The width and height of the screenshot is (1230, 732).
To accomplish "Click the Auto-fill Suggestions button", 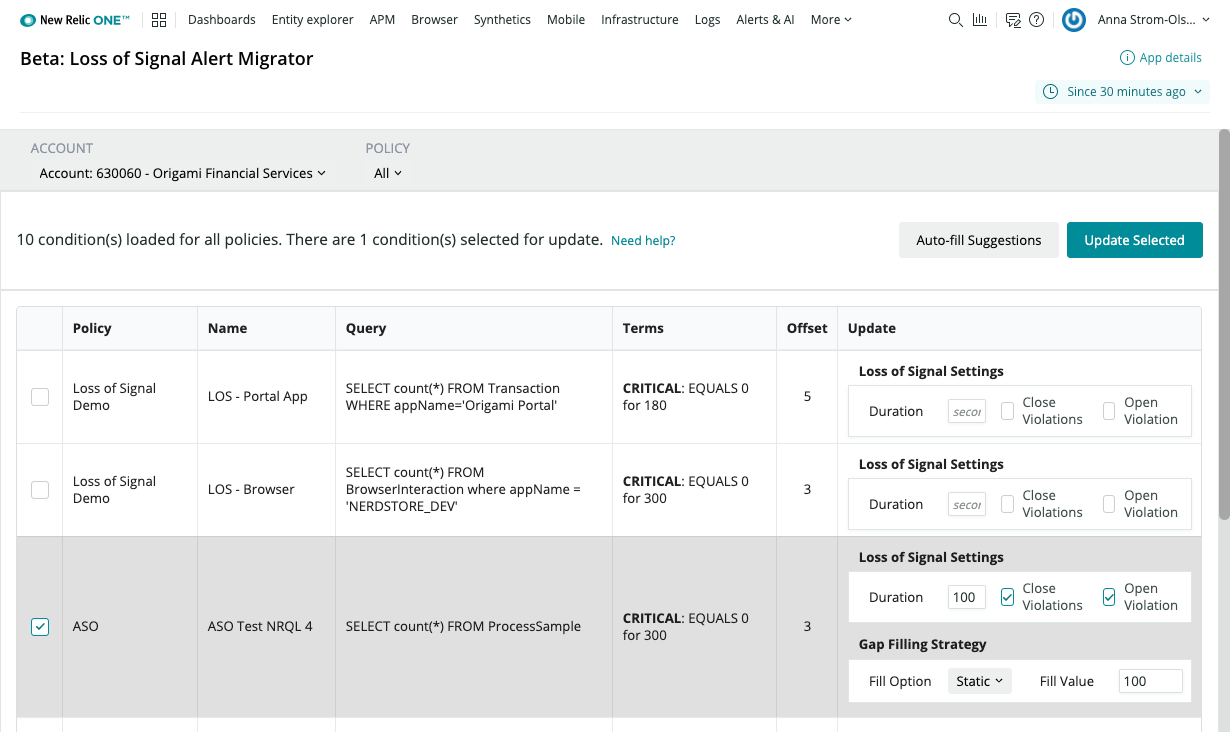I will 978,240.
